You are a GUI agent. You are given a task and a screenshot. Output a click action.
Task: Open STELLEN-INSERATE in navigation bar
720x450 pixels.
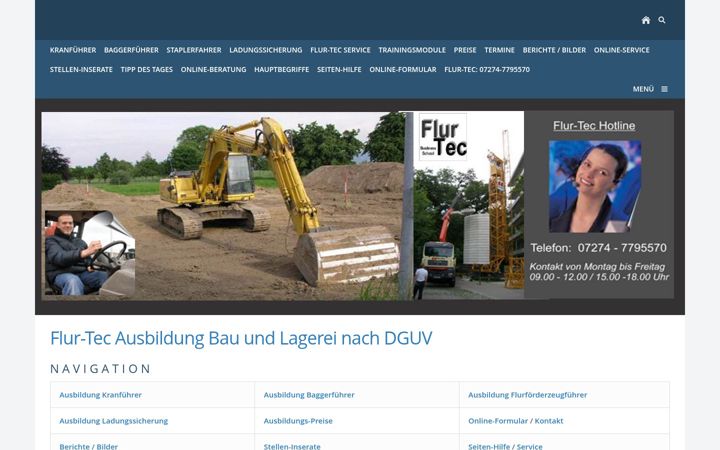(81, 69)
